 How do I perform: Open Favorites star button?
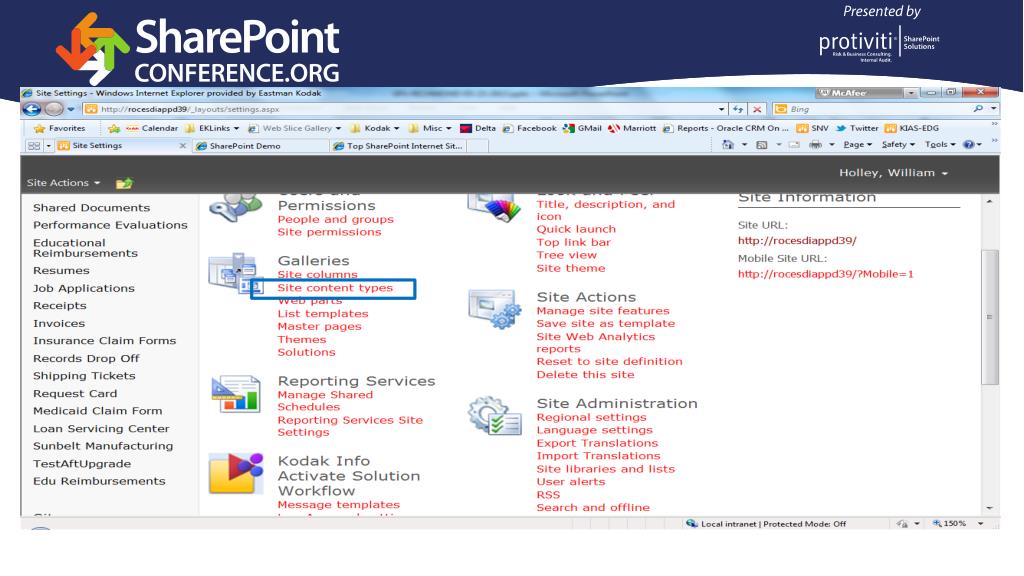(60, 128)
